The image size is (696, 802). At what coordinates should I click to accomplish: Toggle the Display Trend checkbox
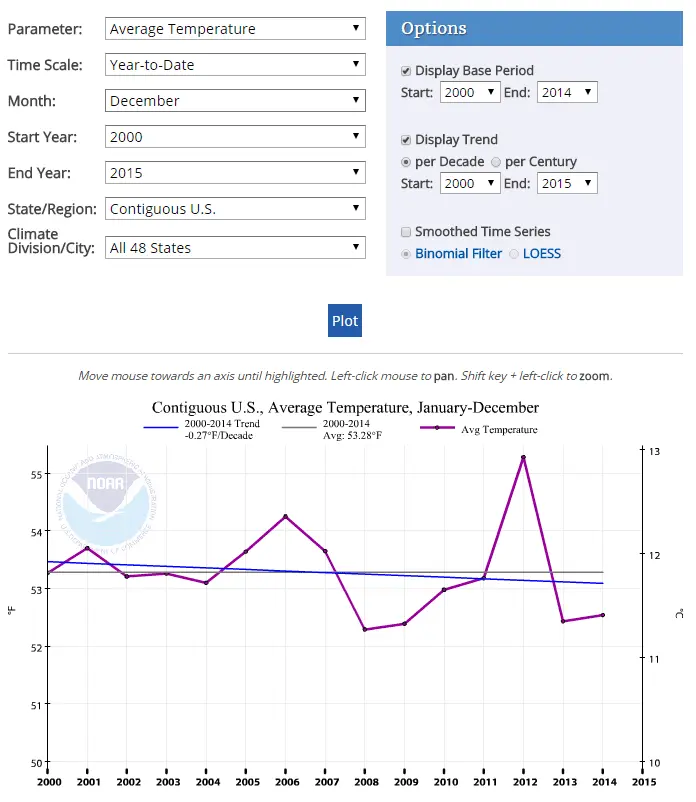click(406, 140)
